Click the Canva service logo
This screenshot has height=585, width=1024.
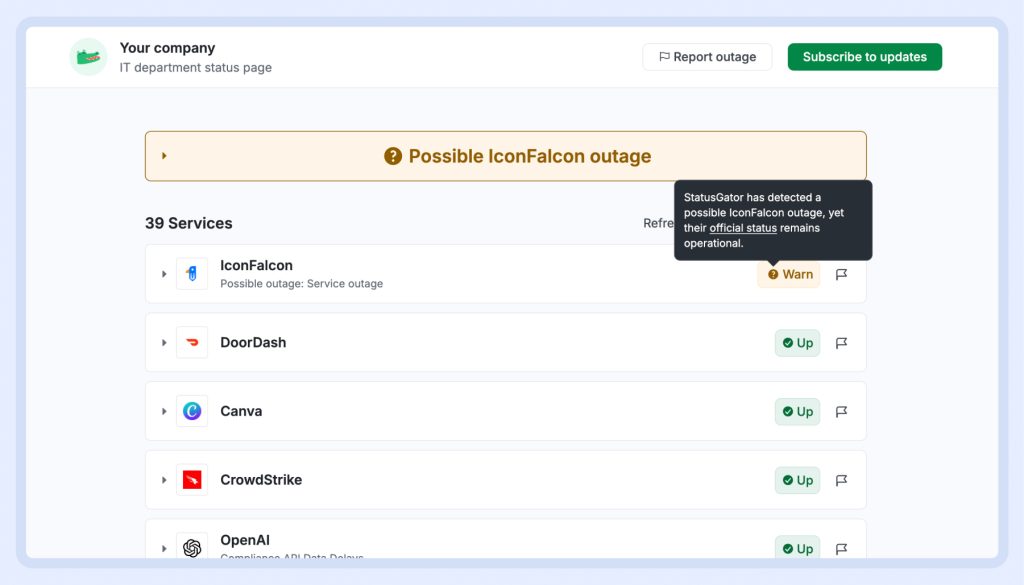click(192, 411)
